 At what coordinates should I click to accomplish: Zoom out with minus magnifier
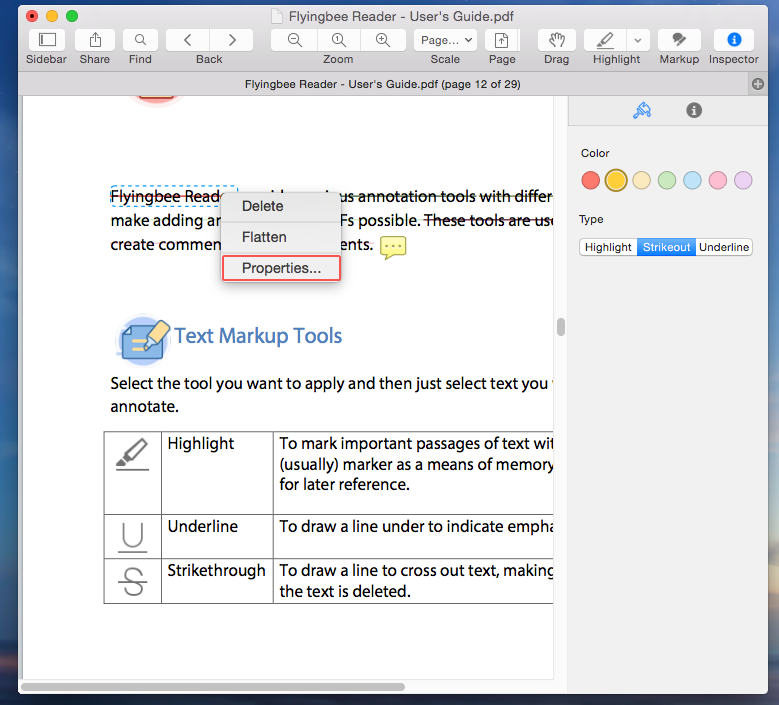(x=294, y=40)
